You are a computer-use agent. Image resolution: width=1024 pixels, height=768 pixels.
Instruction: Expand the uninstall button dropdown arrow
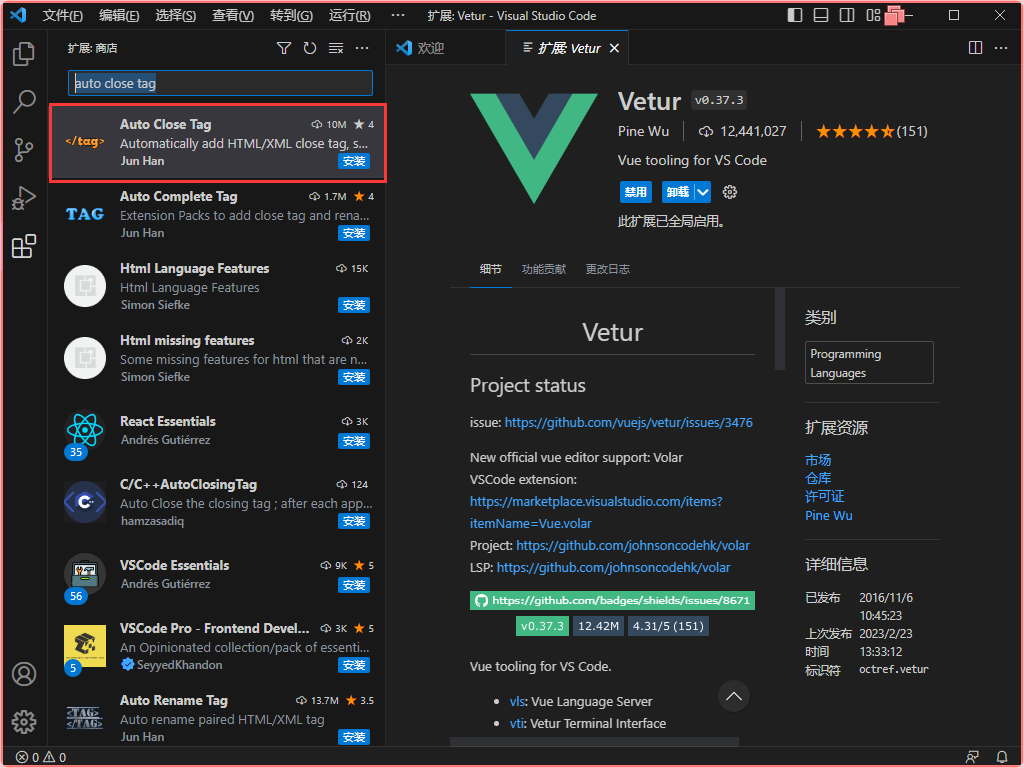click(x=703, y=192)
